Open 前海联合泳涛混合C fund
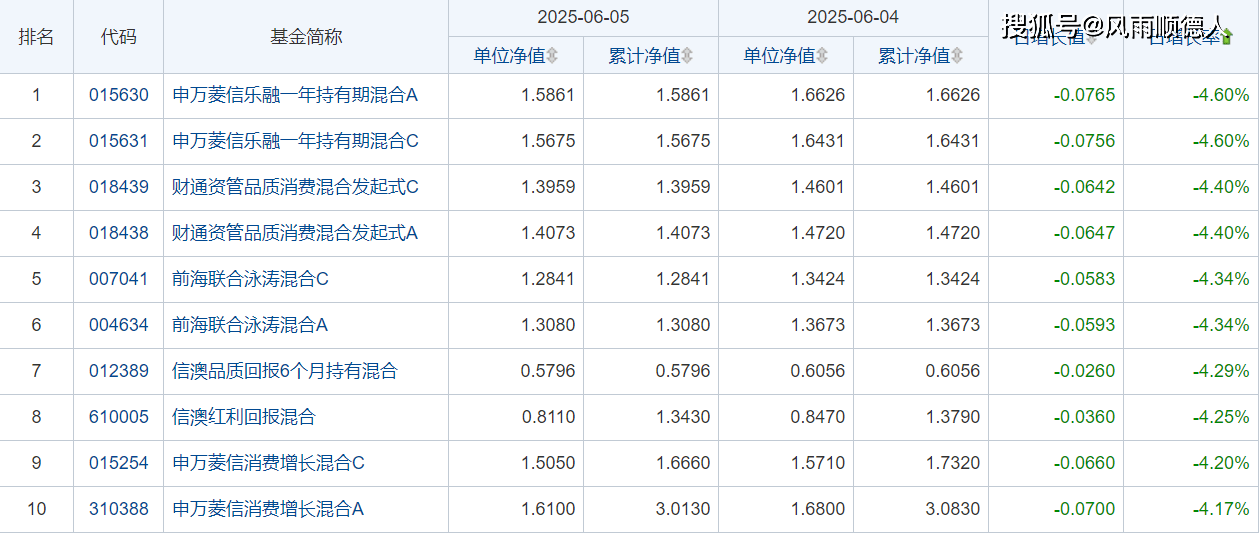The image size is (1259, 533). (250, 279)
